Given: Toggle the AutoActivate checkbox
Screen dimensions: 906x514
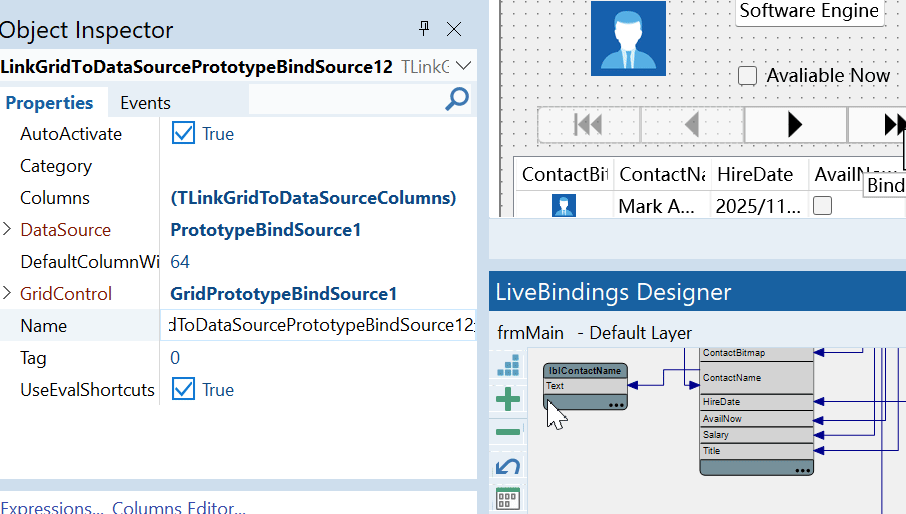Looking at the screenshot, I should click(183, 134).
